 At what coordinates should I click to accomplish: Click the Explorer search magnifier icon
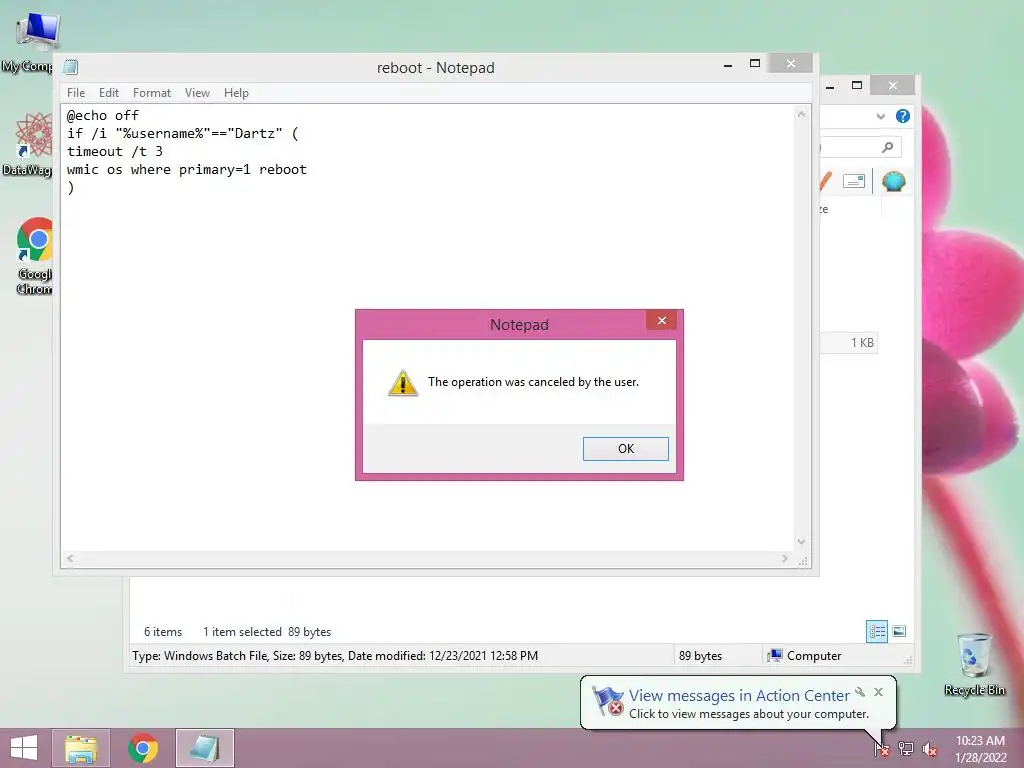point(888,148)
